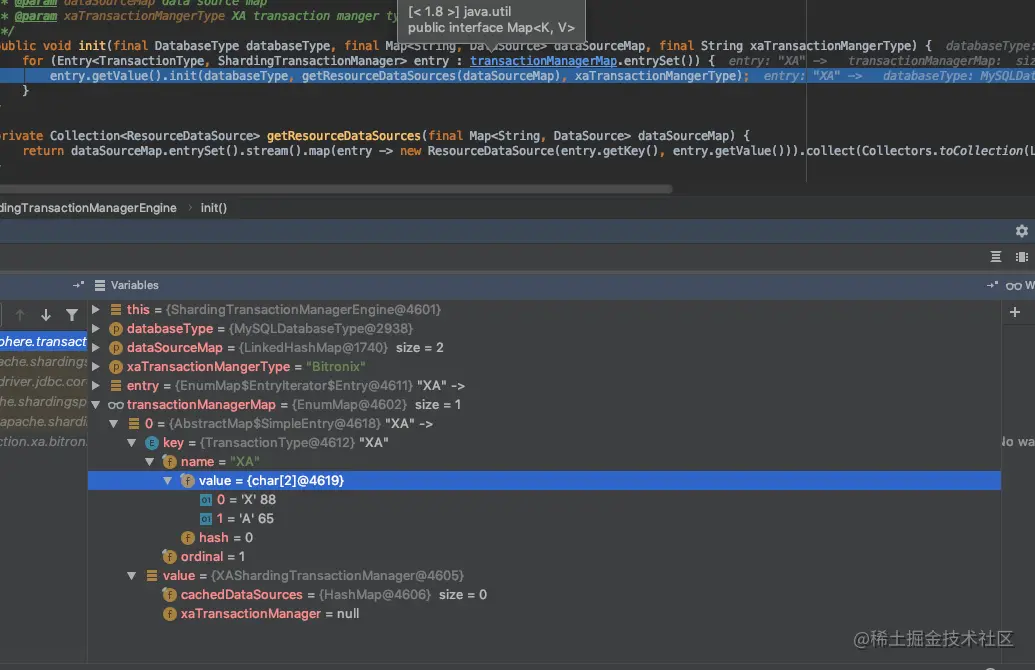Screen dimensions: 1035x670
Task: Click the array element icon for 1 = 'A'
Action: tap(206, 519)
